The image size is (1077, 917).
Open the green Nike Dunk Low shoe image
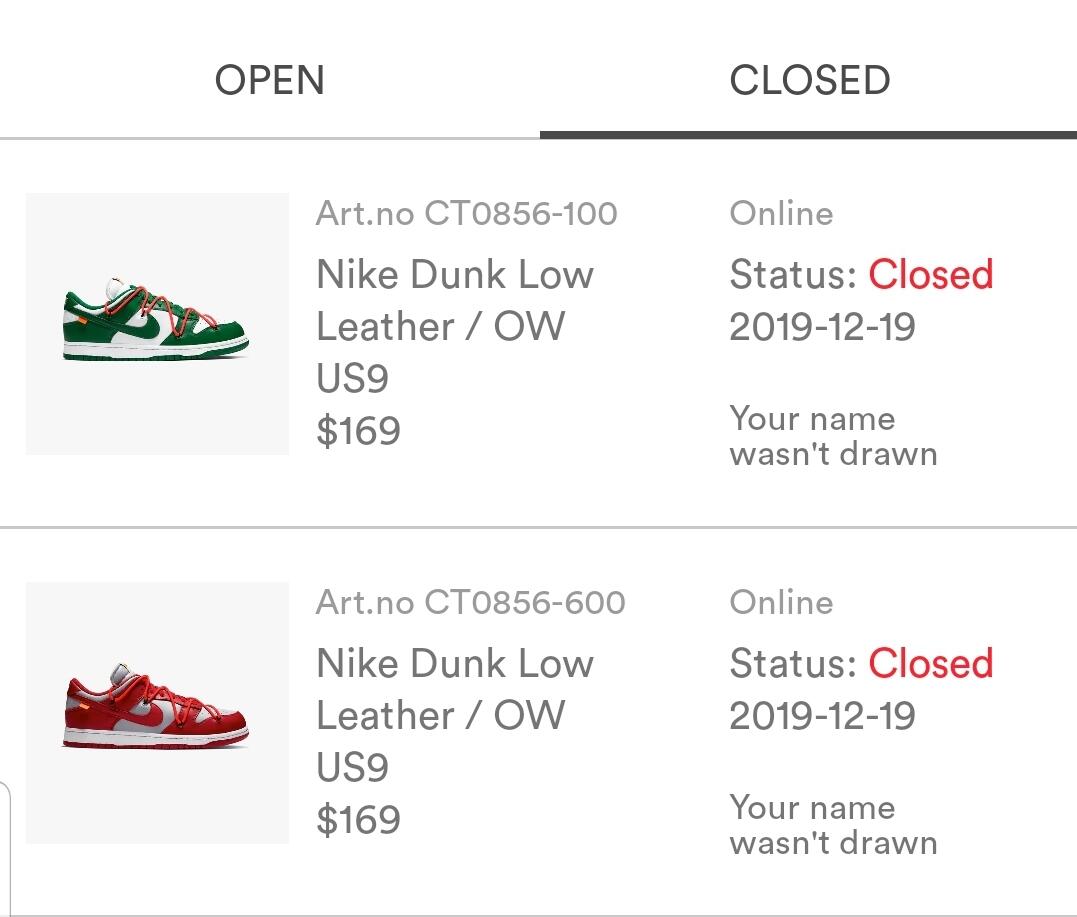point(157,324)
